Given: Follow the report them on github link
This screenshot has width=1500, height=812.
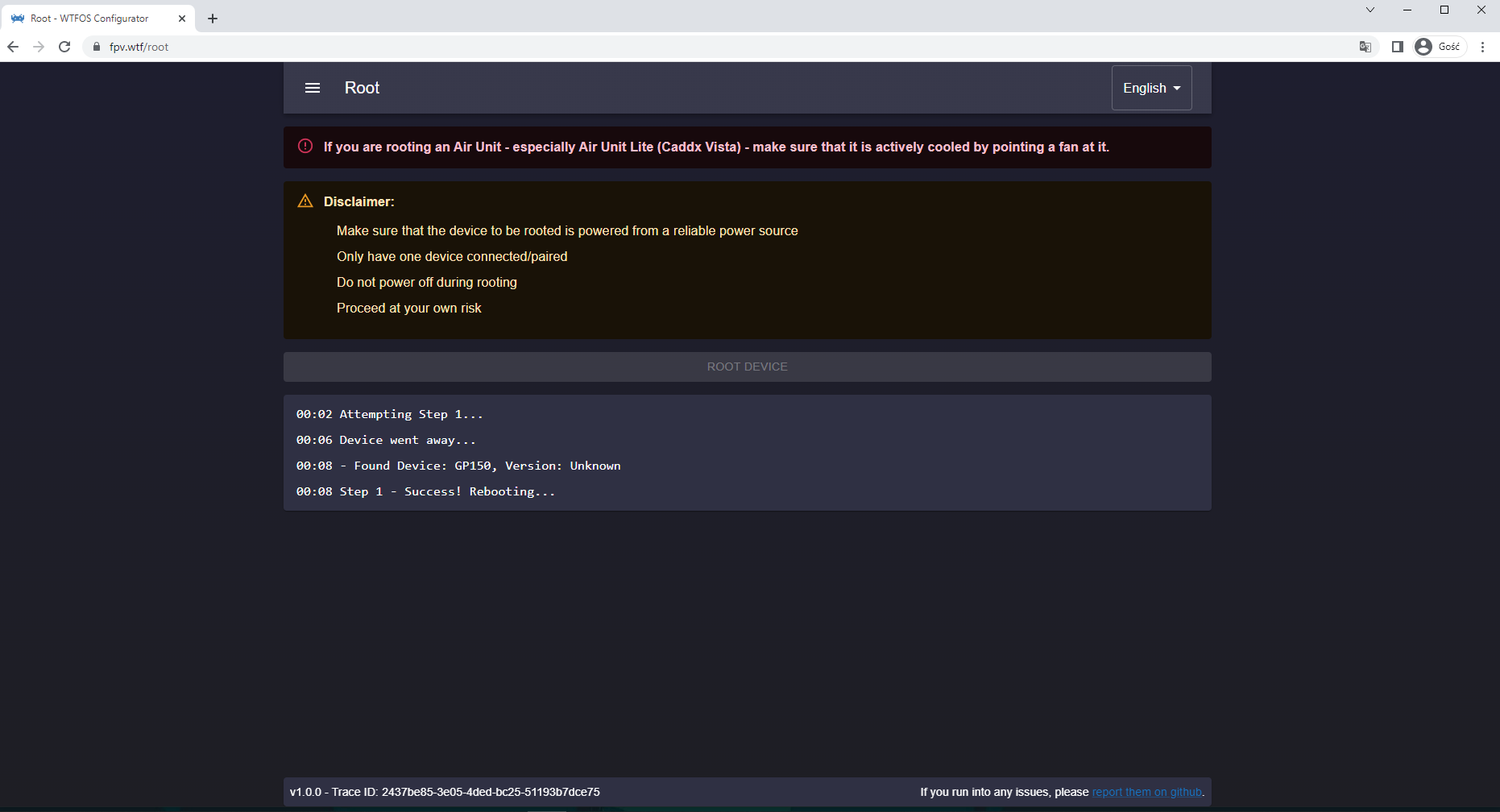Looking at the screenshot, I should point(1146,792).
